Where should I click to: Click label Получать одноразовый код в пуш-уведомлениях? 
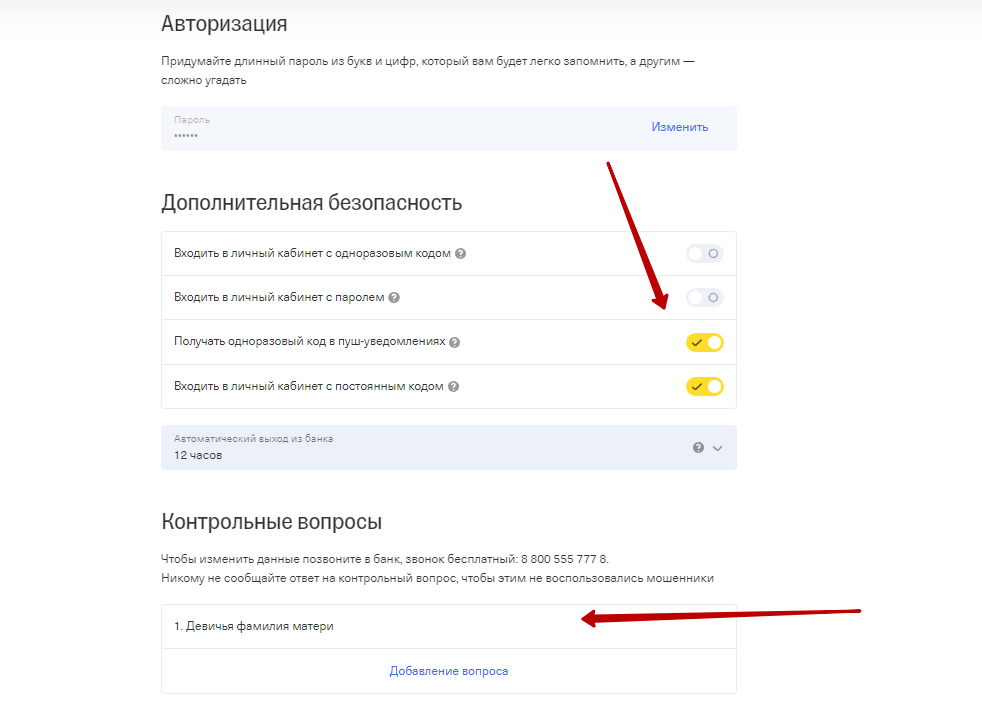[309, 342]
